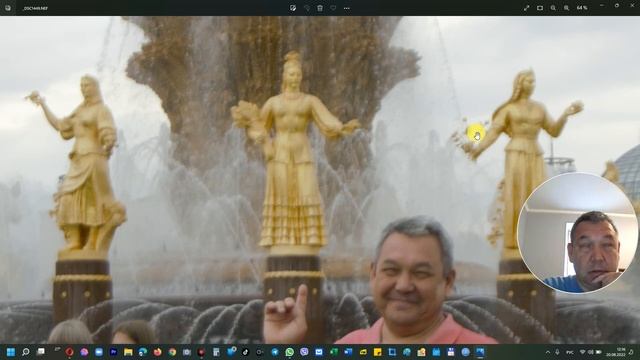Open the Windows Start menu

[11, 352]
